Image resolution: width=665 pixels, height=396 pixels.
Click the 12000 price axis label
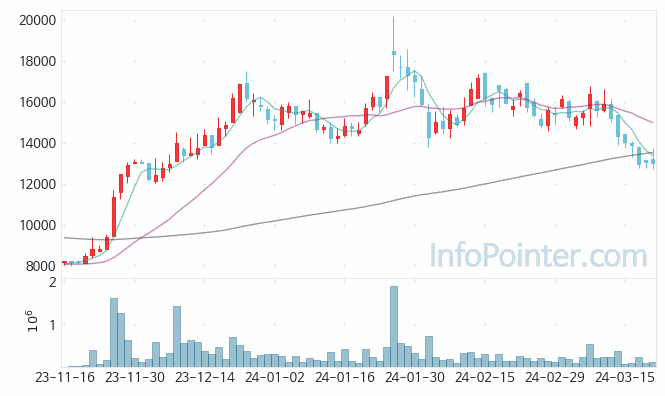(x=37, y=184)
